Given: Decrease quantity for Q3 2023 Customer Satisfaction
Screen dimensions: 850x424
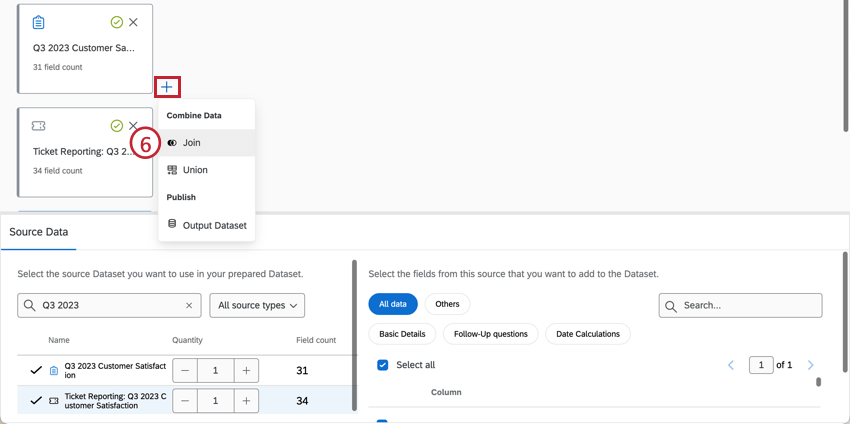Looking at the screenshot, I should 185,370.
